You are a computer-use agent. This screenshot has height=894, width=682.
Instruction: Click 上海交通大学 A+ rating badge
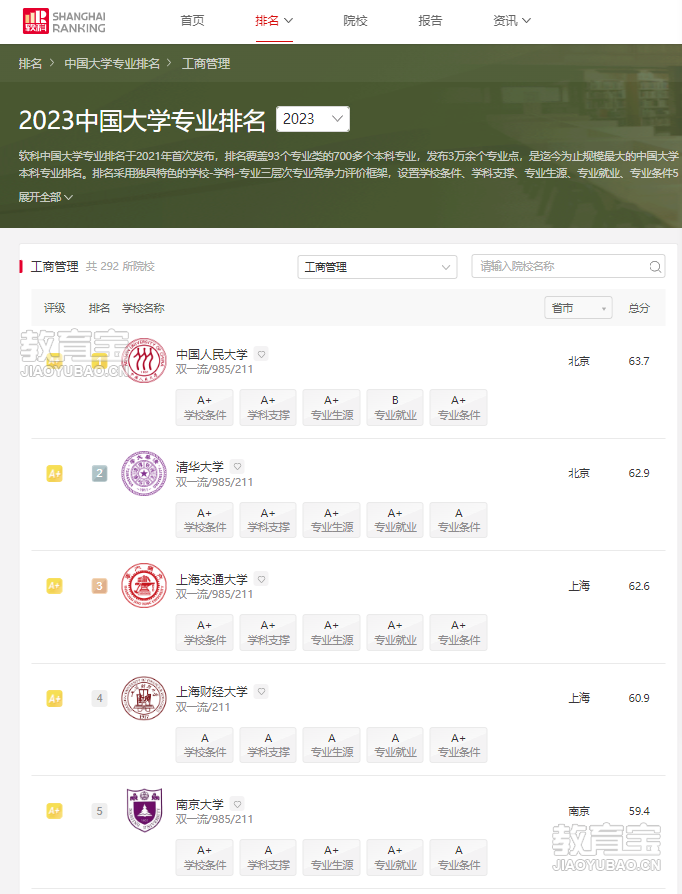tap(54, 586)
